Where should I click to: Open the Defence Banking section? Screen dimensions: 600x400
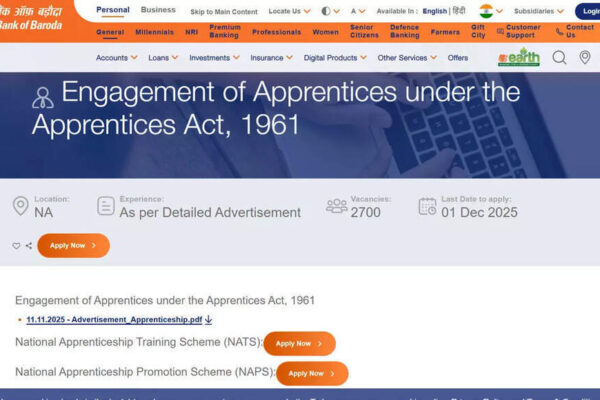tap(404, 31)
